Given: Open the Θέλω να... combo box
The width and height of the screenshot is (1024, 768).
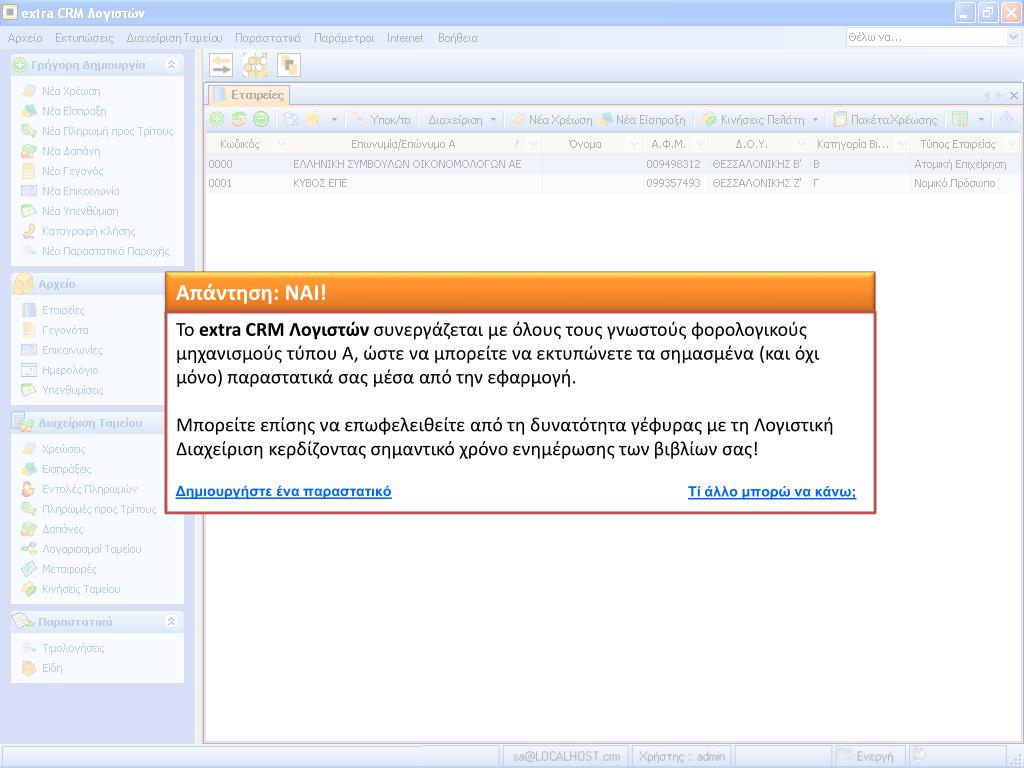Looking at the screenshot, I should [x=933, y=37].
